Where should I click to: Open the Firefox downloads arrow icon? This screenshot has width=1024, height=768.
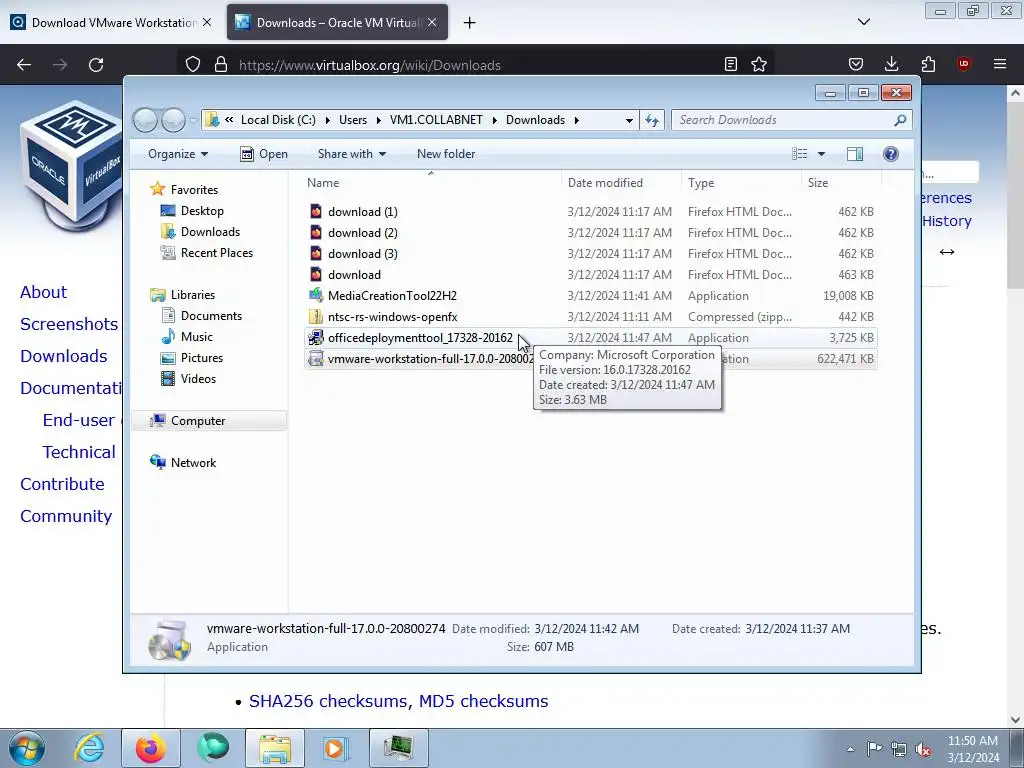click(891, 64)
